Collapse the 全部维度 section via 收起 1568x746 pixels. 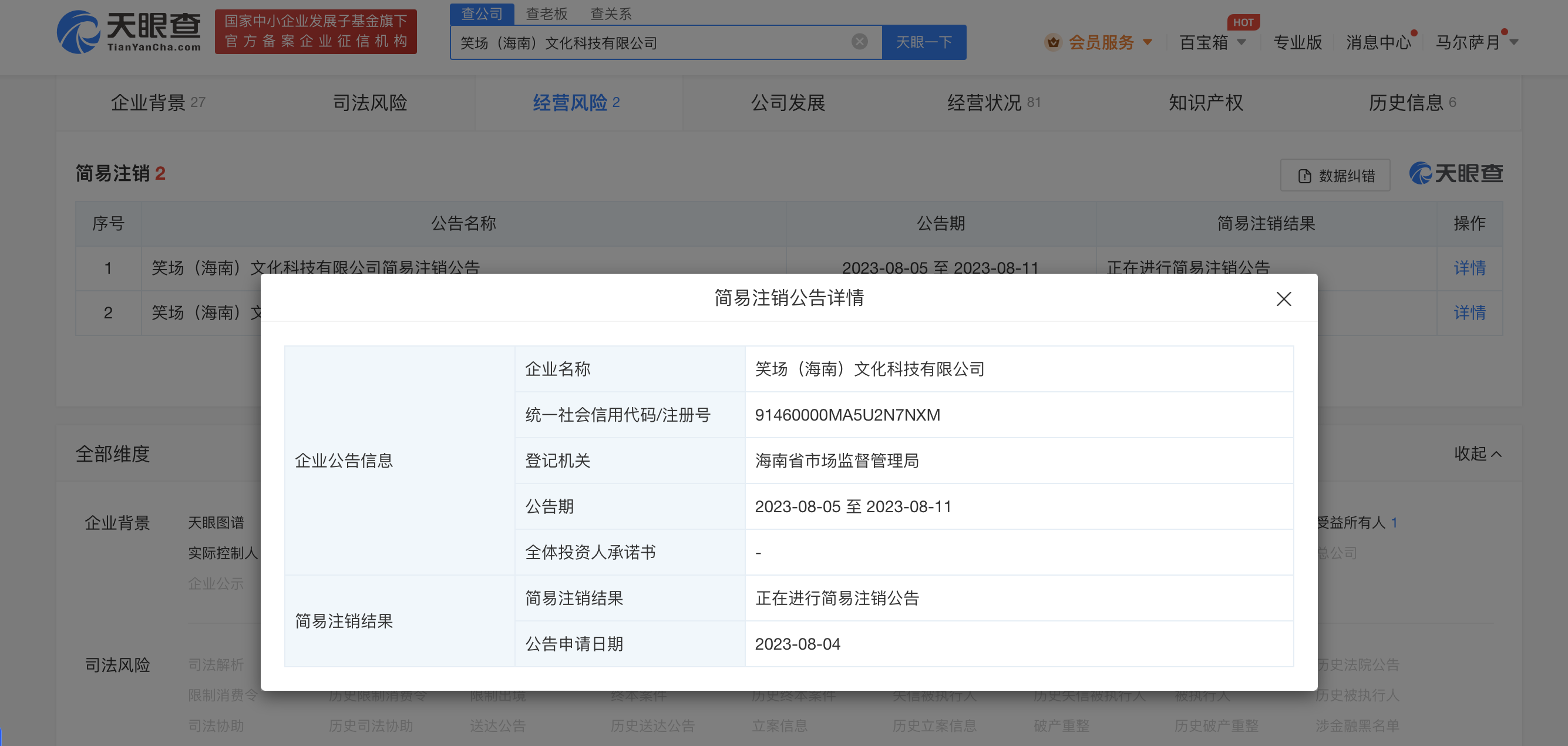(x=1478, y=453)
